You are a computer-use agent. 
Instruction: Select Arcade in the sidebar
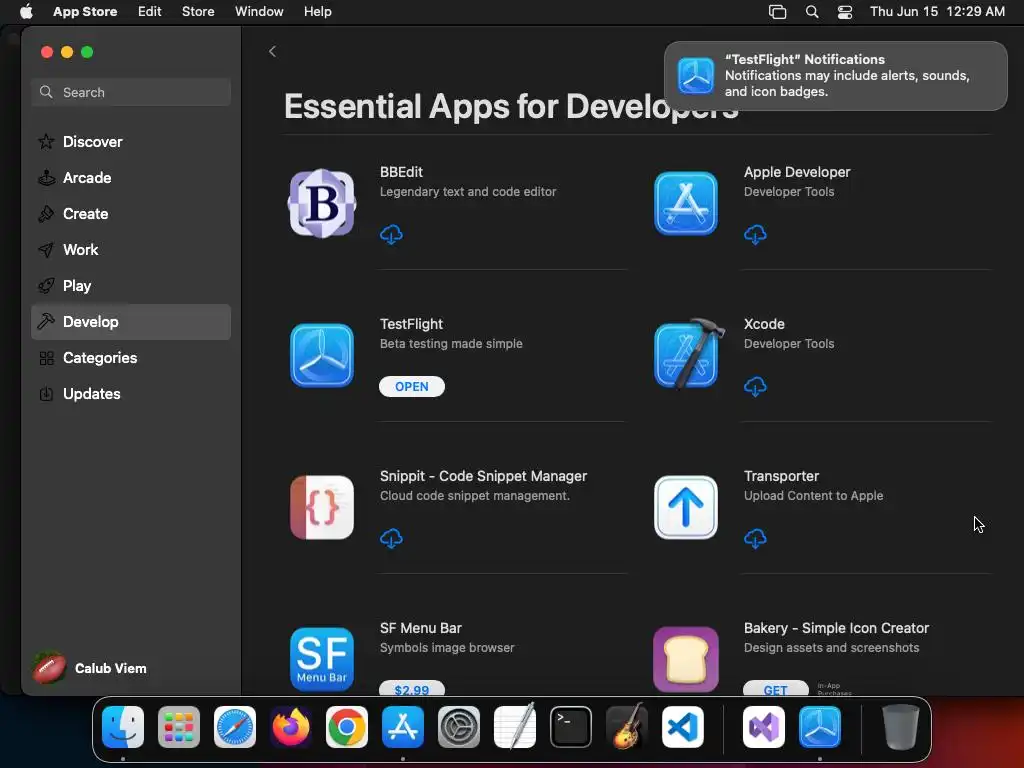[131, 178]
